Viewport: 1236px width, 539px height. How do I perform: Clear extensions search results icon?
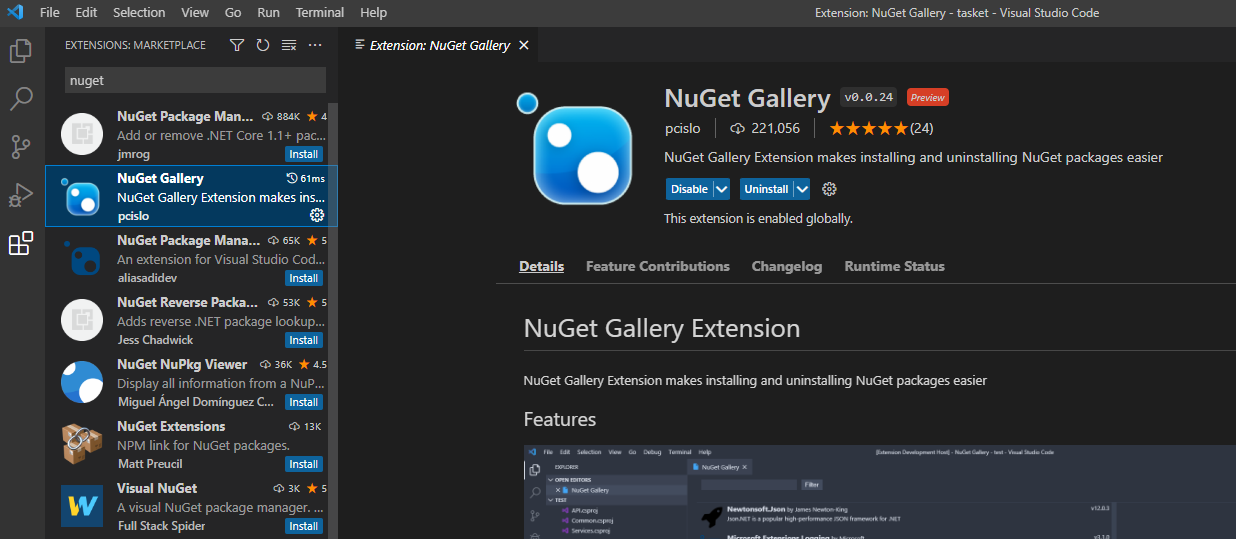[289, 45]
